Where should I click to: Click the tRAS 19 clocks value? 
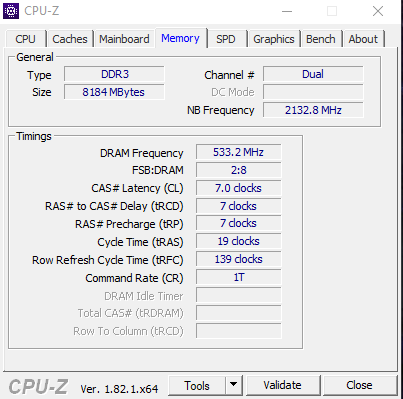[239, 241]
